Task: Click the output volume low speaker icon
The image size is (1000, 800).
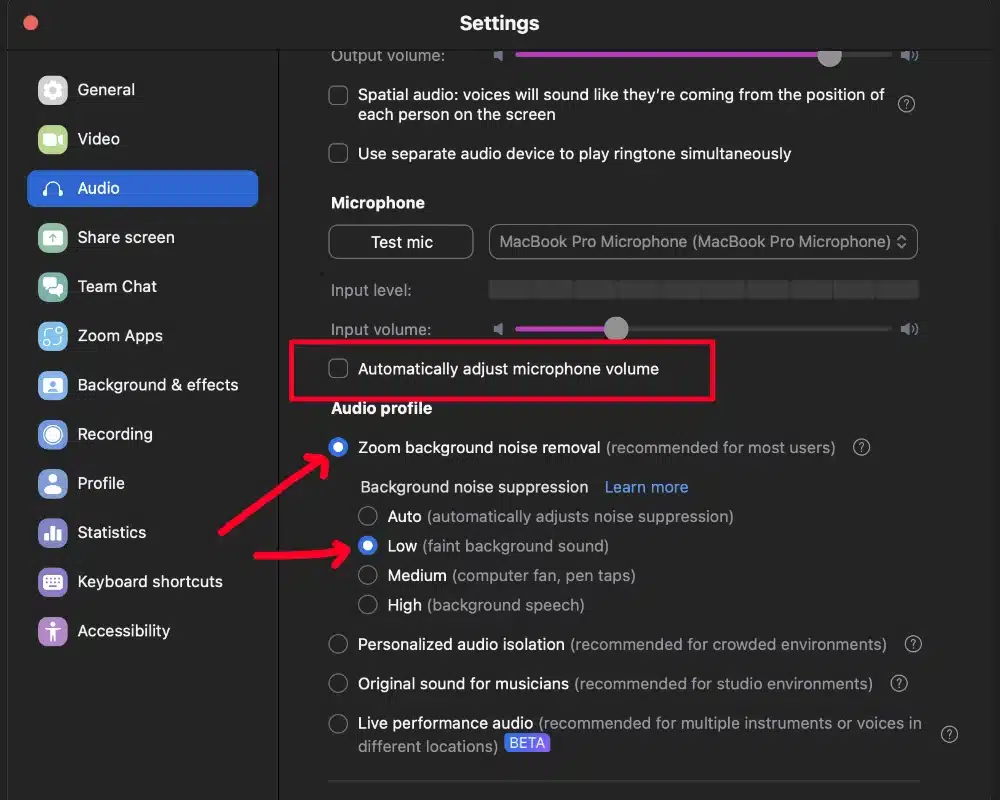Action: [498, 55]
